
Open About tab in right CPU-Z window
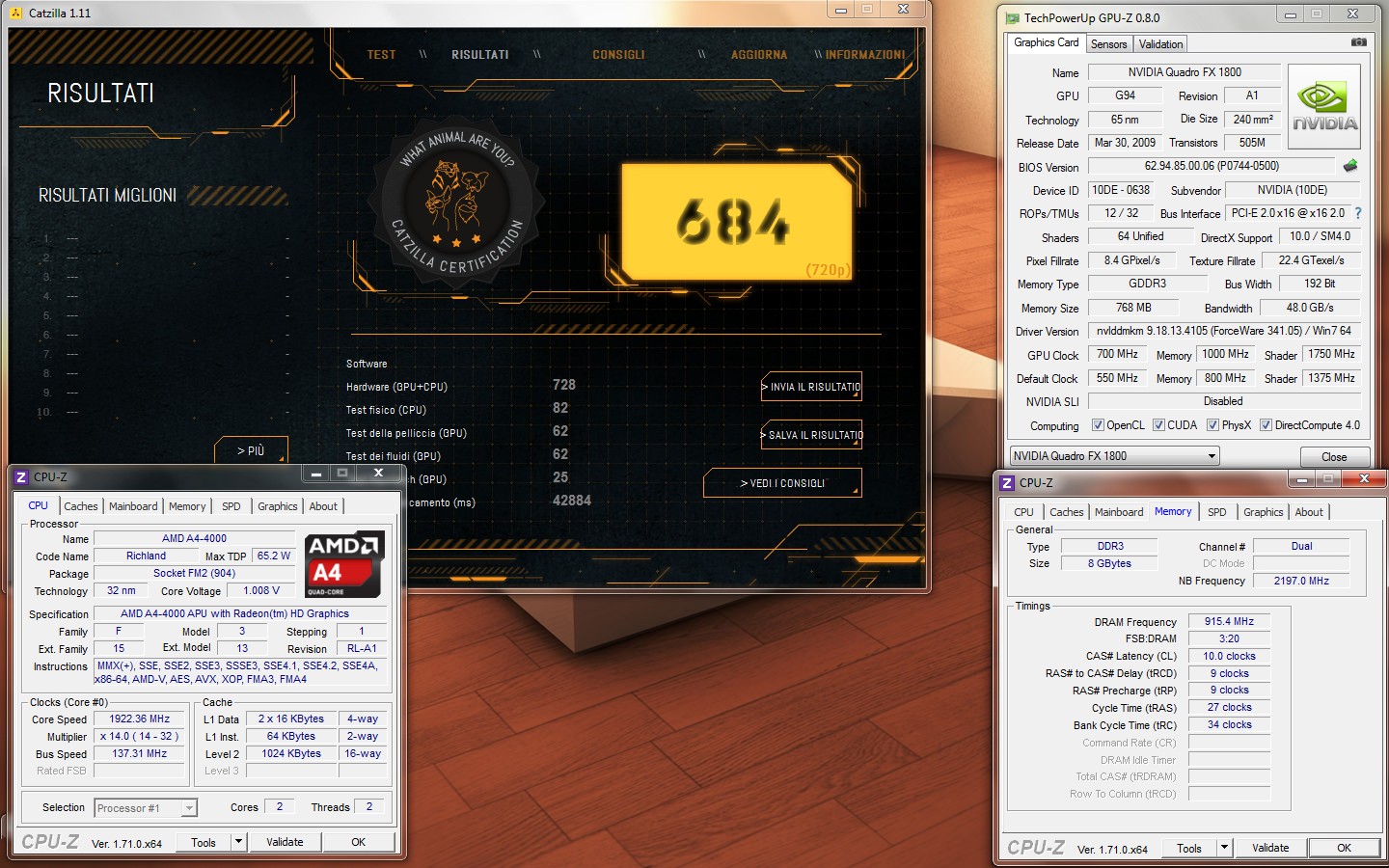(x=1309, y=512)
